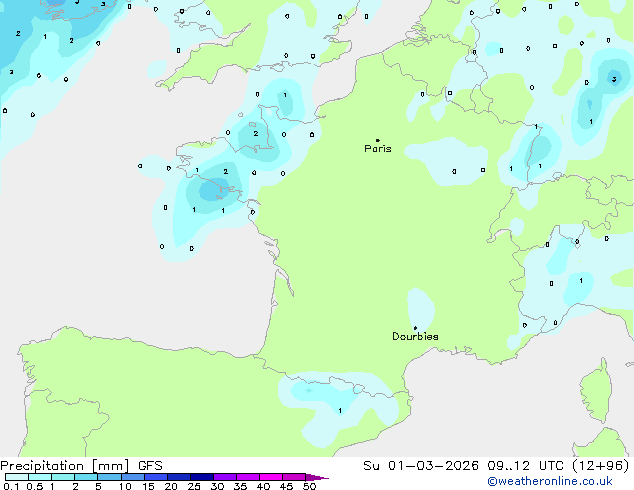634x490 pixels.
Task: Select the 2–5 mm legend swatch
Action: point(86,477)
